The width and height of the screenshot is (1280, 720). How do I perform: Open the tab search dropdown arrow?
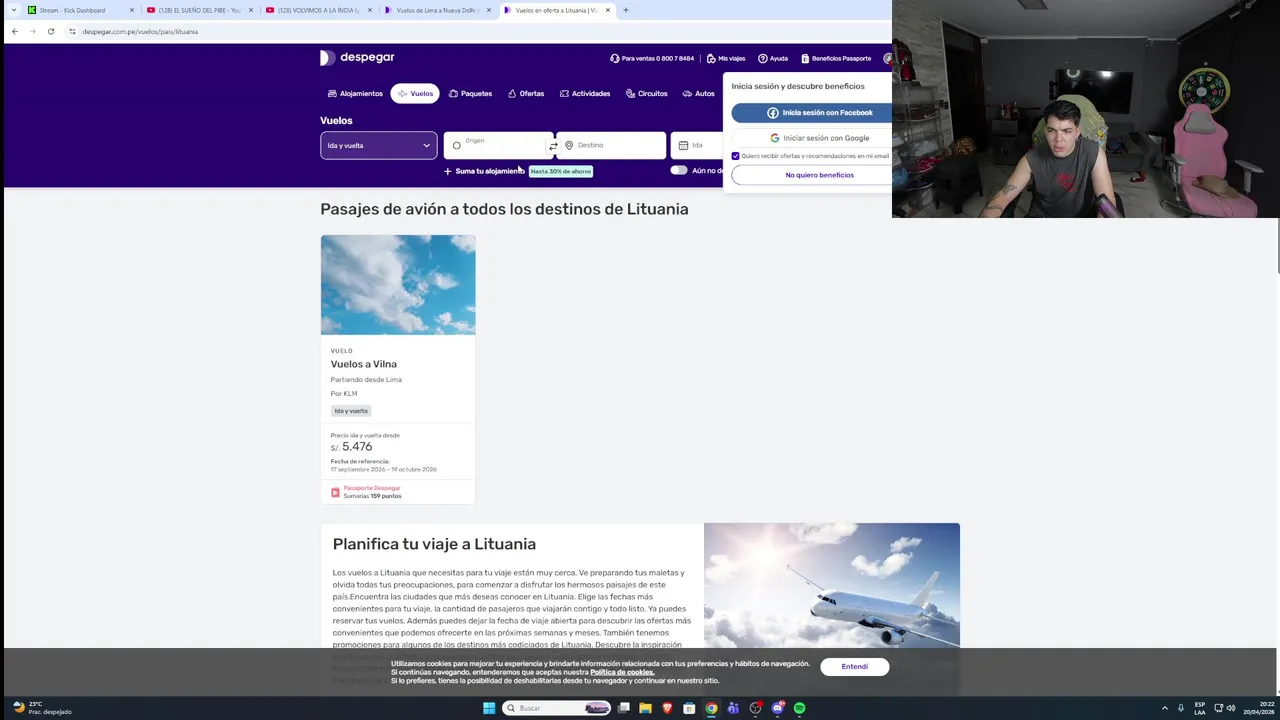click(13, 10)
